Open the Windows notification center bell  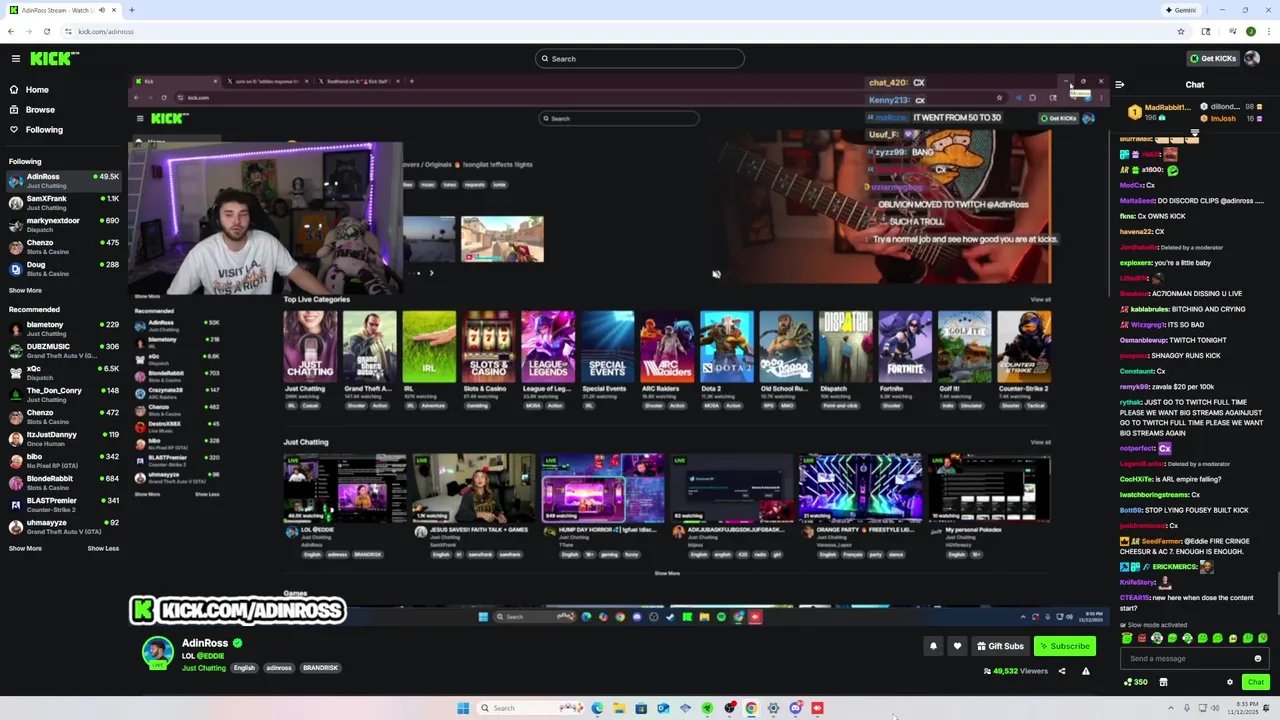click(1266, 708)
